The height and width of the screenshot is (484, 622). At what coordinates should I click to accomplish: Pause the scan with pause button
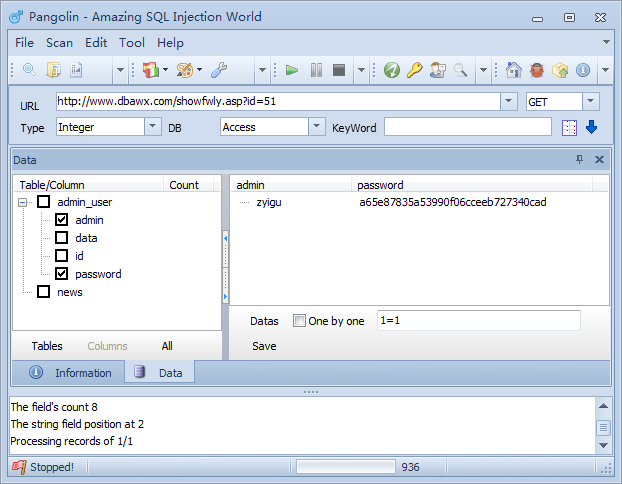tap(316, 70)
